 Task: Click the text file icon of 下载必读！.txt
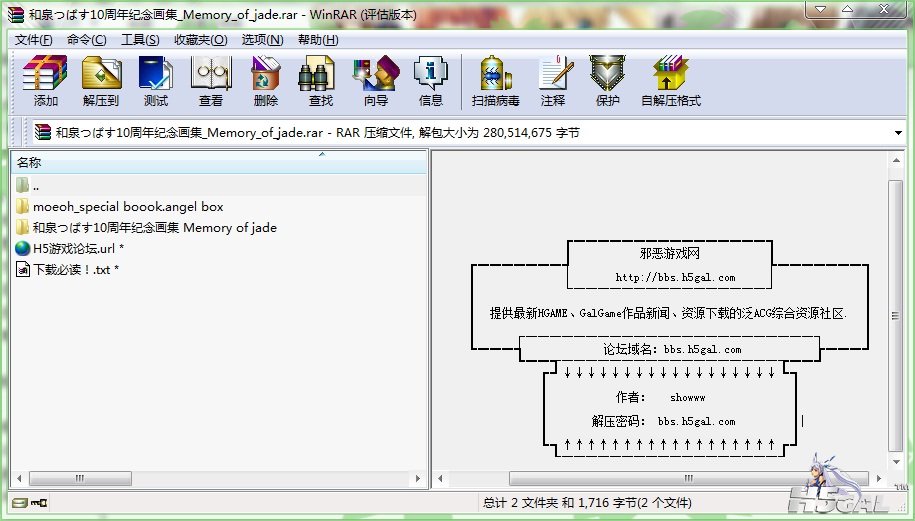[23, 270]
